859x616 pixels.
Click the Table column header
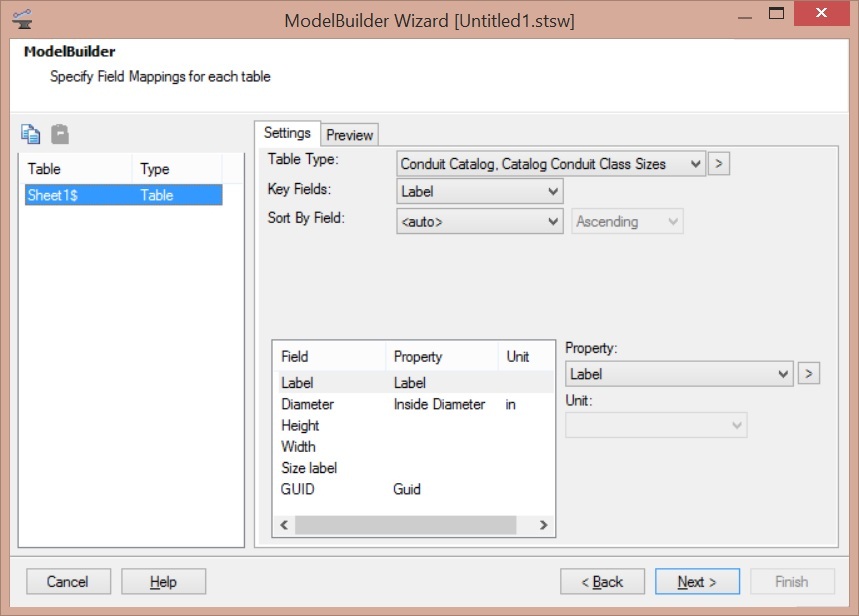coord(77,169)
